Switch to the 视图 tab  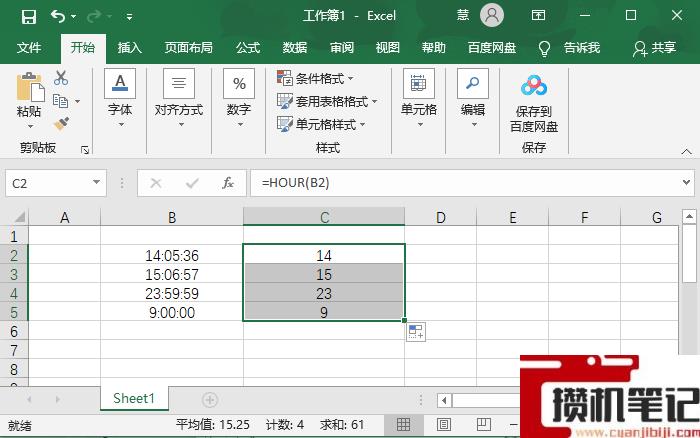(x=388, y=48)
